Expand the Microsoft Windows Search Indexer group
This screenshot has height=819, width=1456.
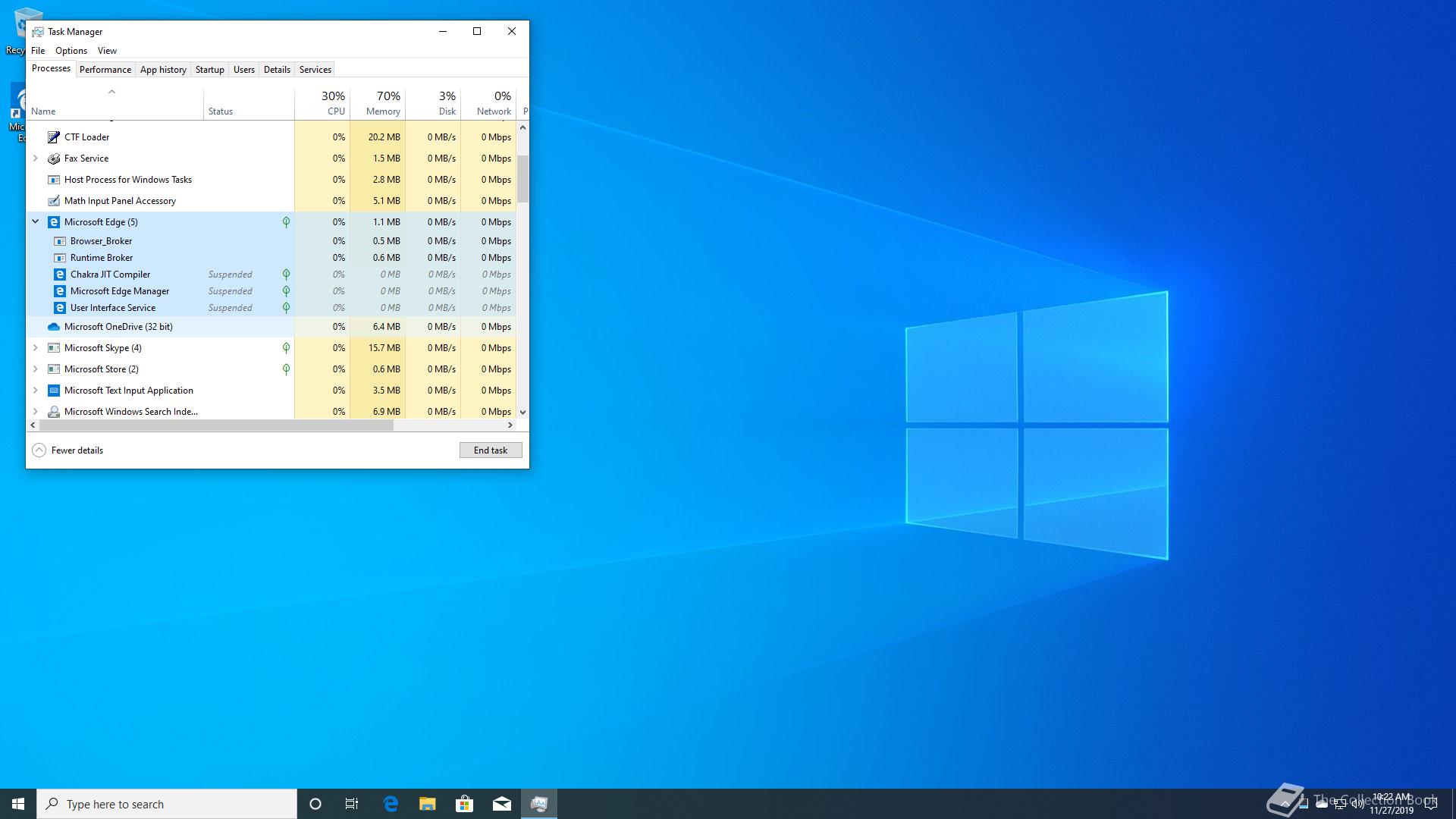click(x=35, y=412)
